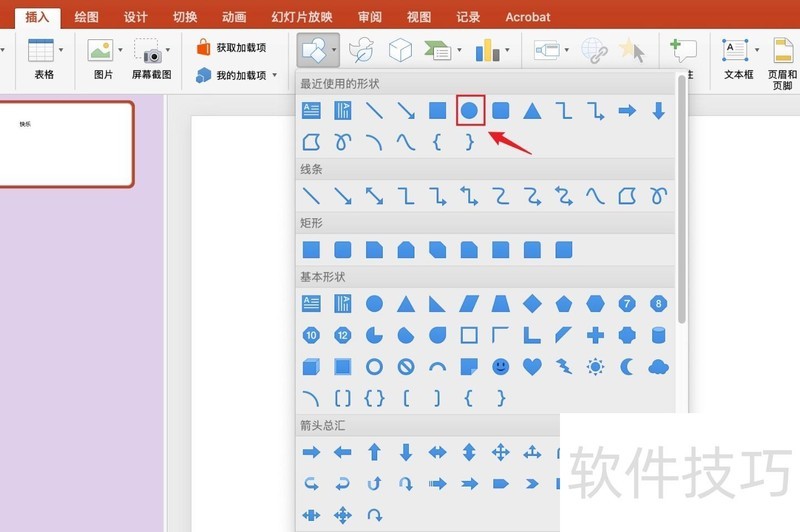Choose the smiley face shape

coord(500,367)
